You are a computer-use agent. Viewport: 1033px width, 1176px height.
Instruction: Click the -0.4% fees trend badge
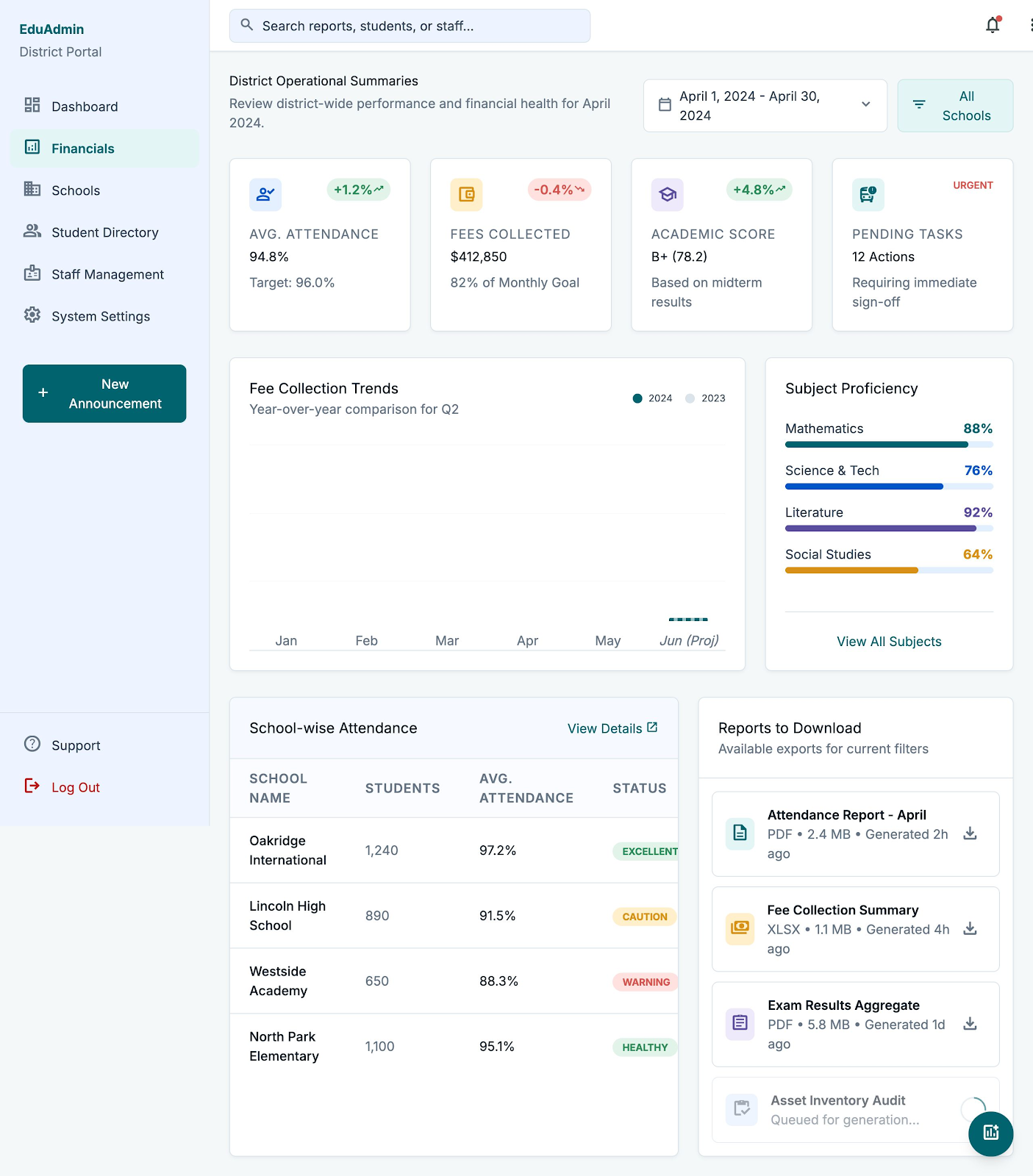(x=560, y=190)
